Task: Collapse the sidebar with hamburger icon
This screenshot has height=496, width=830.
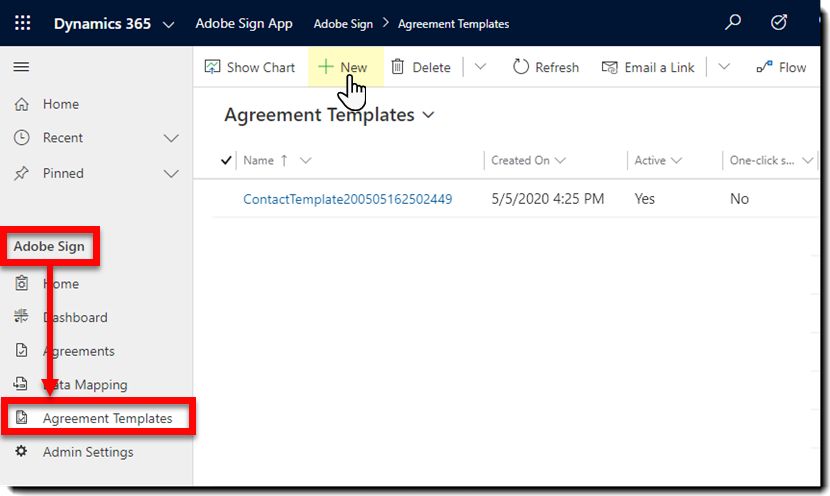Action: click(21, 67)
